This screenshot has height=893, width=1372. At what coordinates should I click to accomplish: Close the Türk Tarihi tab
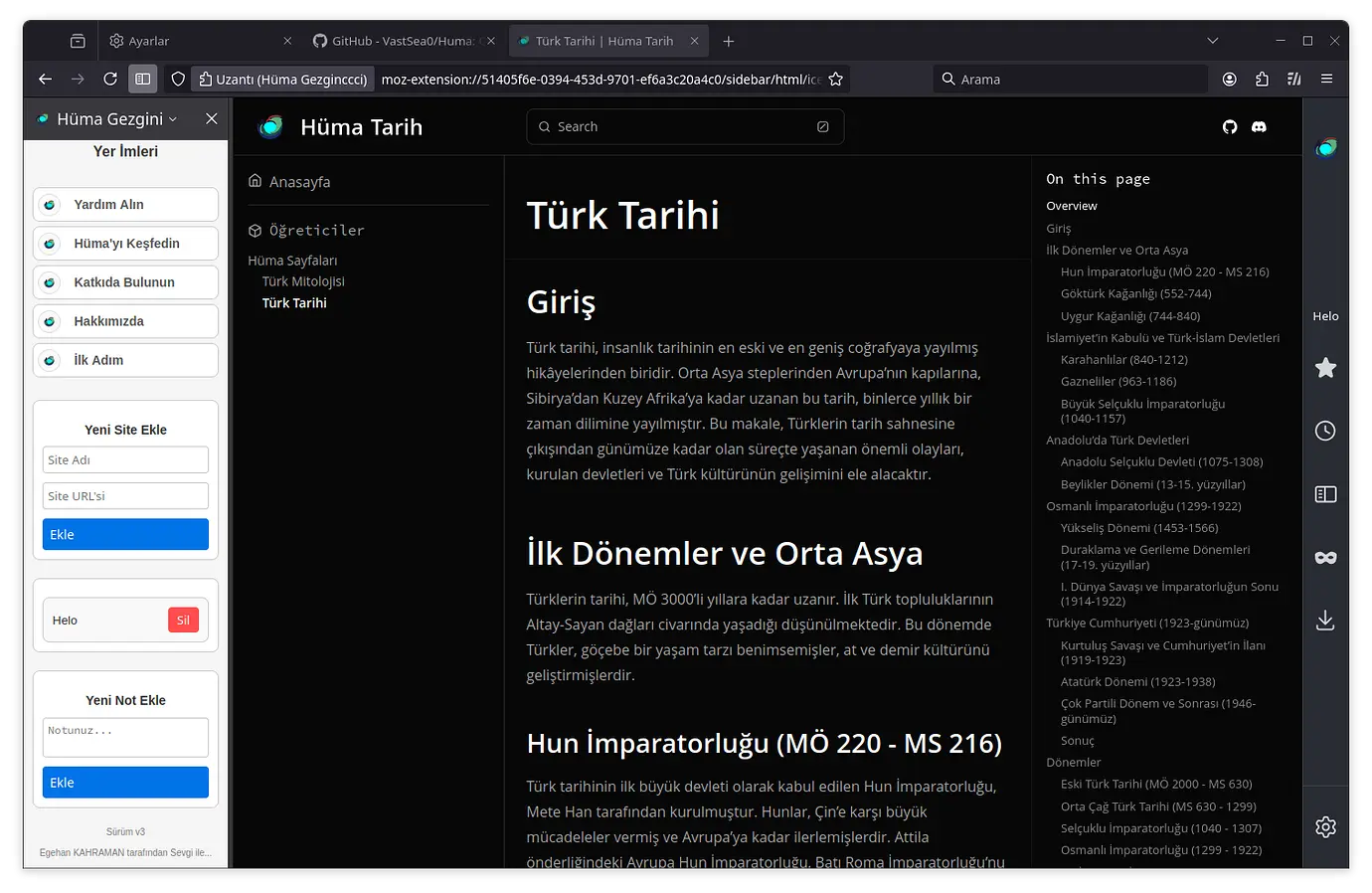694,41
